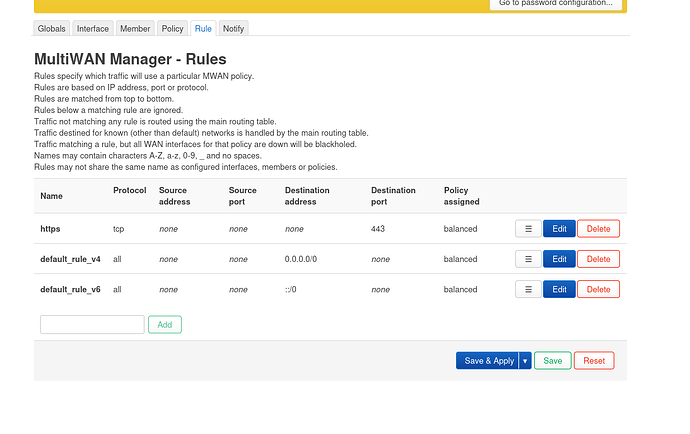Image resolution: width=690 pixels, height=434 pixels.
Task: Click the Protocol column header
Action: (130, 191)
